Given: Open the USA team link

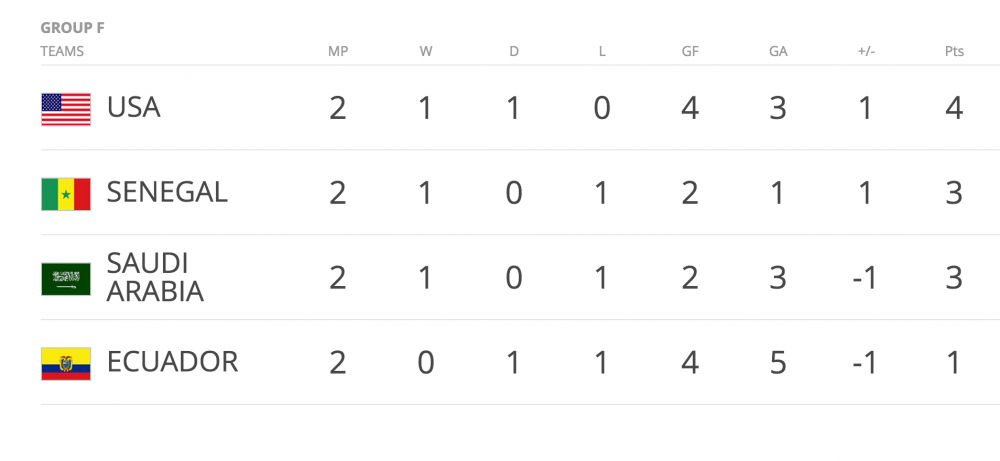Looking at the screenshot, I should pos(133,108).
